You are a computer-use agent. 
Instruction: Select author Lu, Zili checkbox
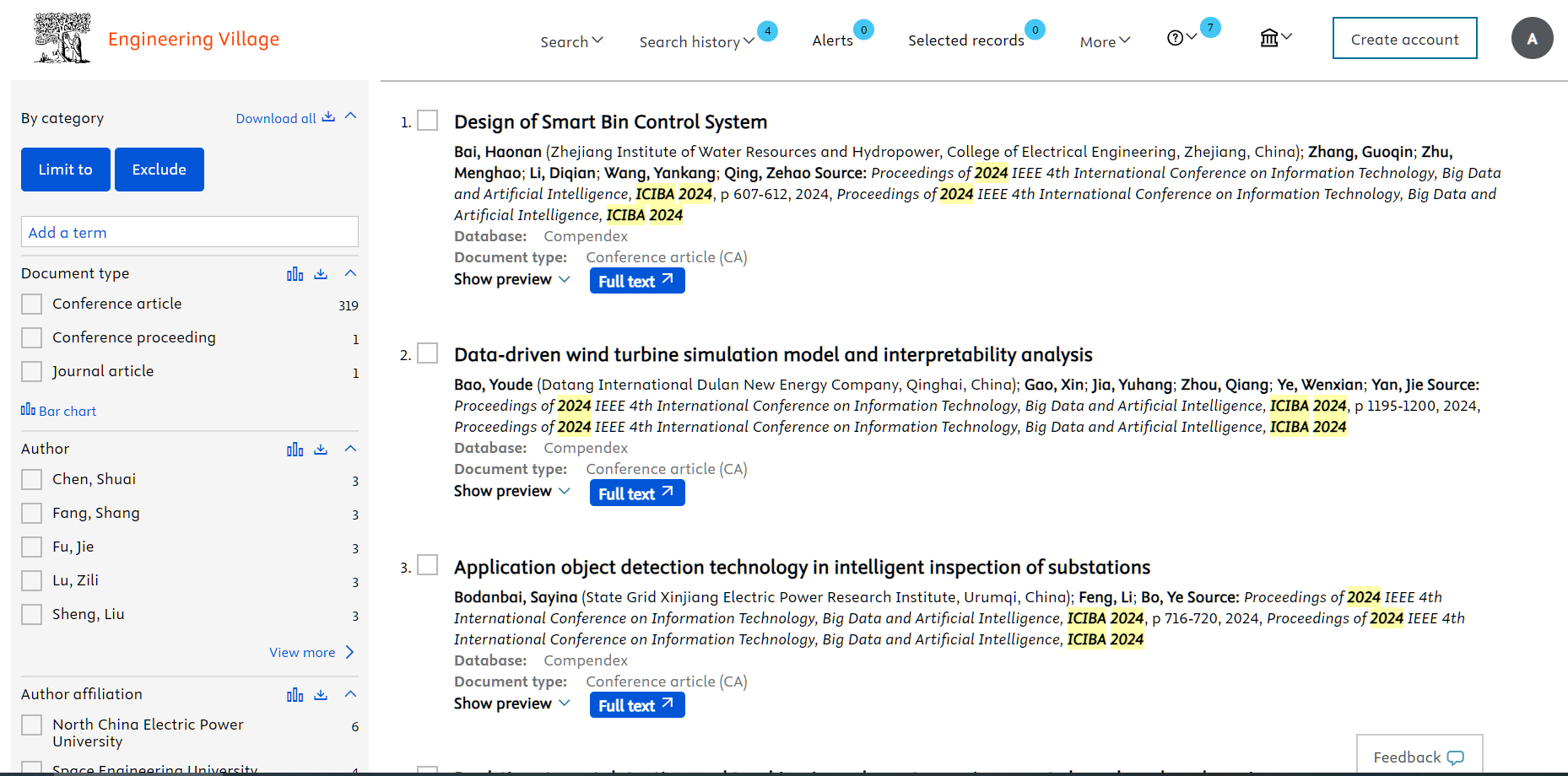coord(31,580)
